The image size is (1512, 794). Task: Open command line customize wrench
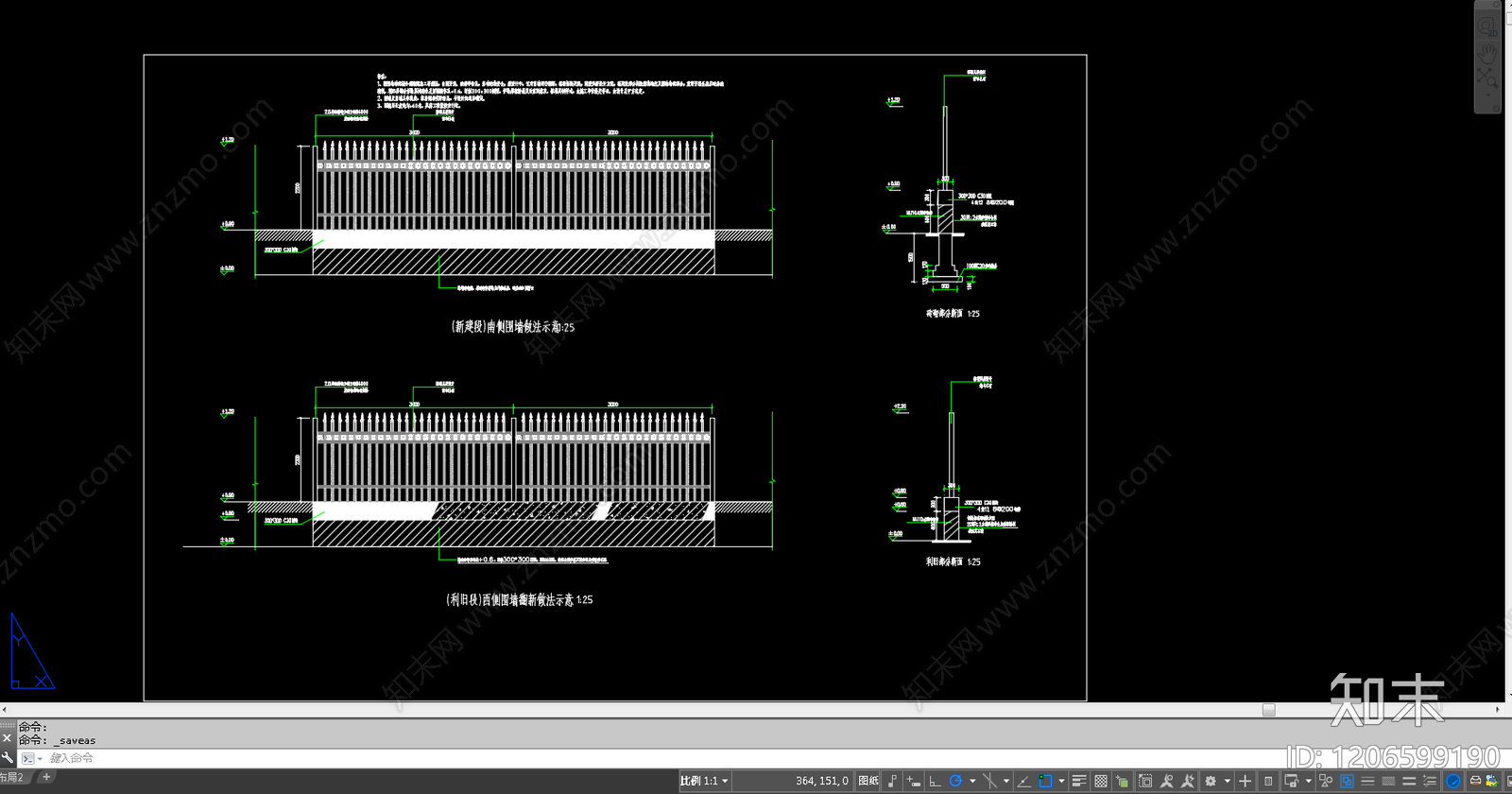pos(8,758)
